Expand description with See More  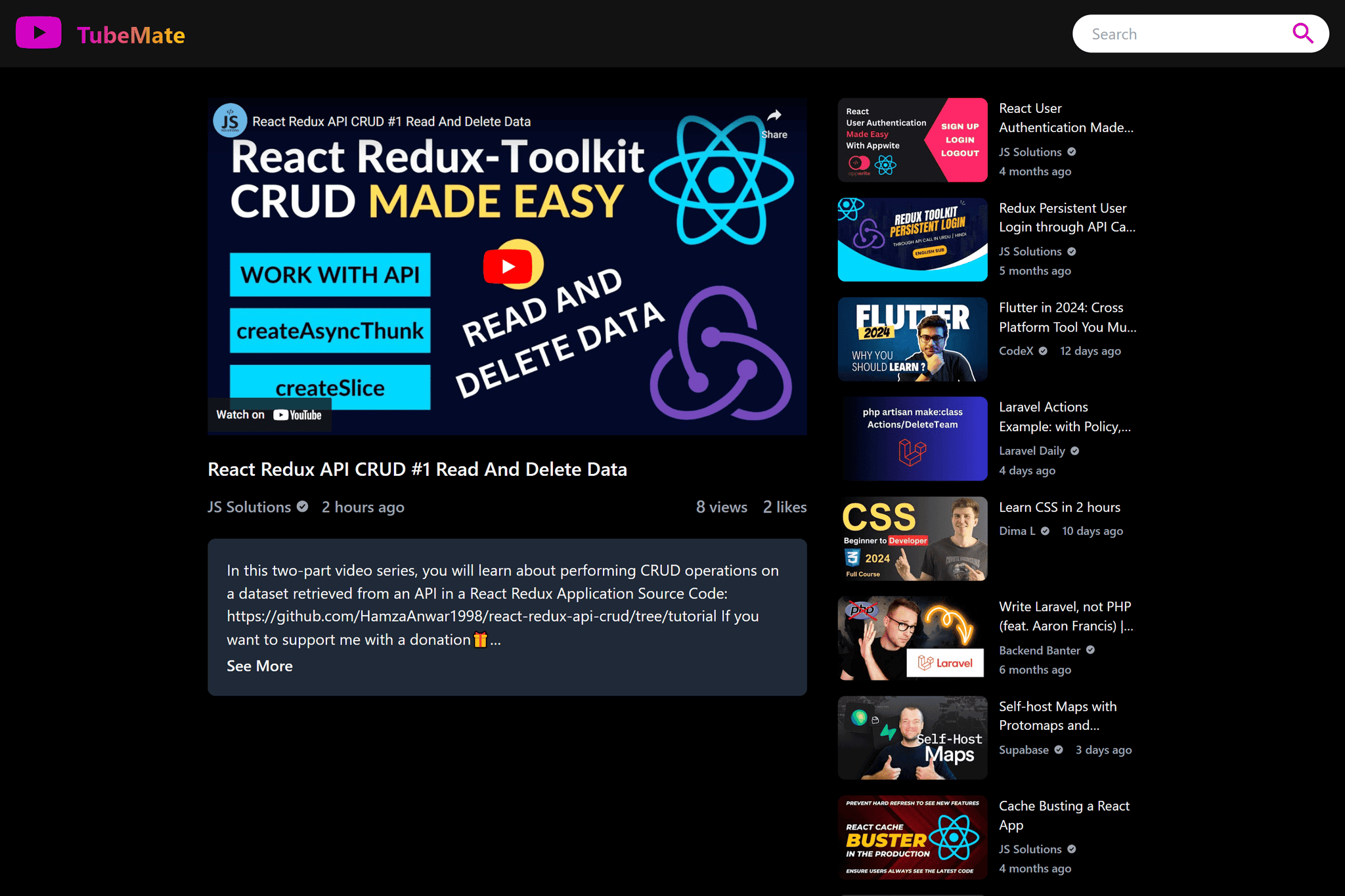259,666
